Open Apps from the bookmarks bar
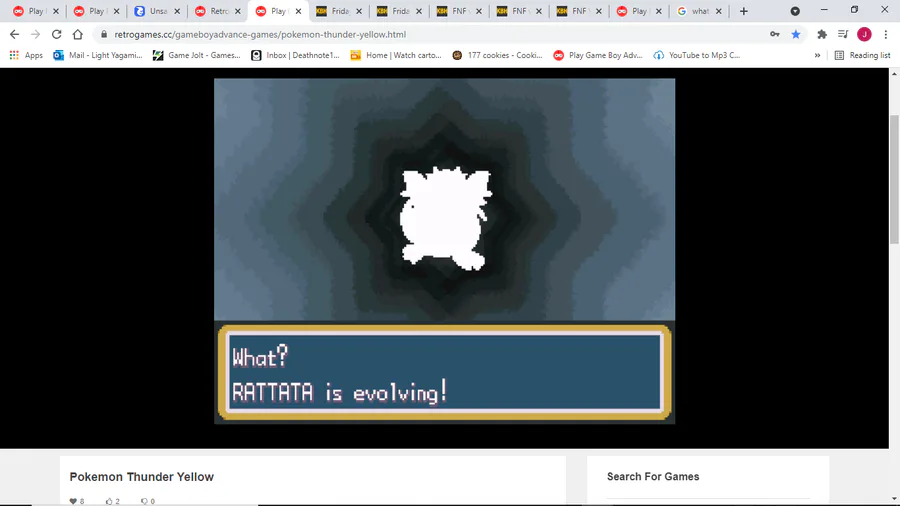The image size is (900, 506). coord(26,55)
